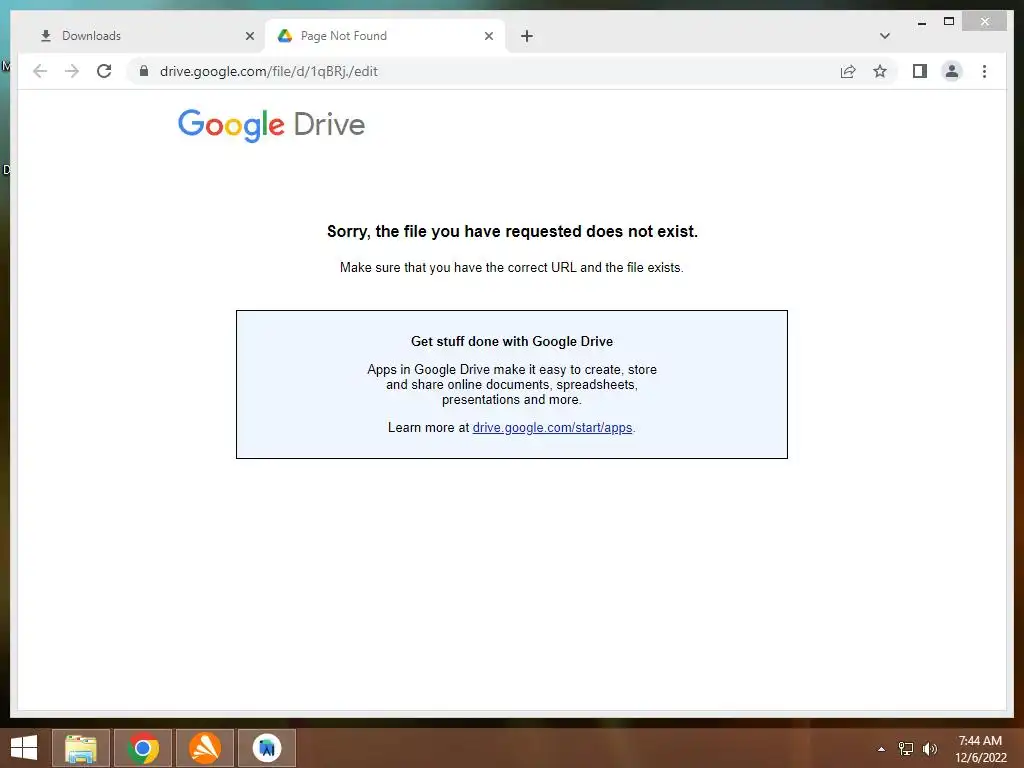Image resolution: width=1024 pixels, height=768 pixels.
Task: Bookmark this tab with the star
Action: pos(880,71)
